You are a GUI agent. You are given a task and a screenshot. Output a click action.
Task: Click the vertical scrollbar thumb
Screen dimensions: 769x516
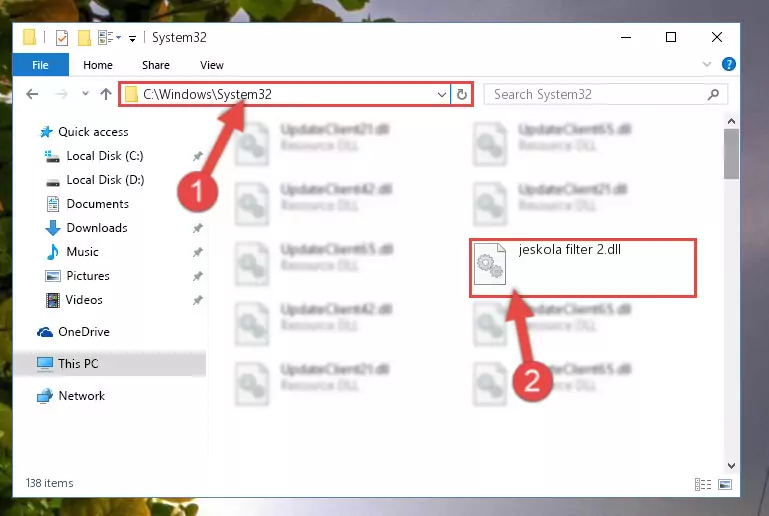[x=731, y=154]
